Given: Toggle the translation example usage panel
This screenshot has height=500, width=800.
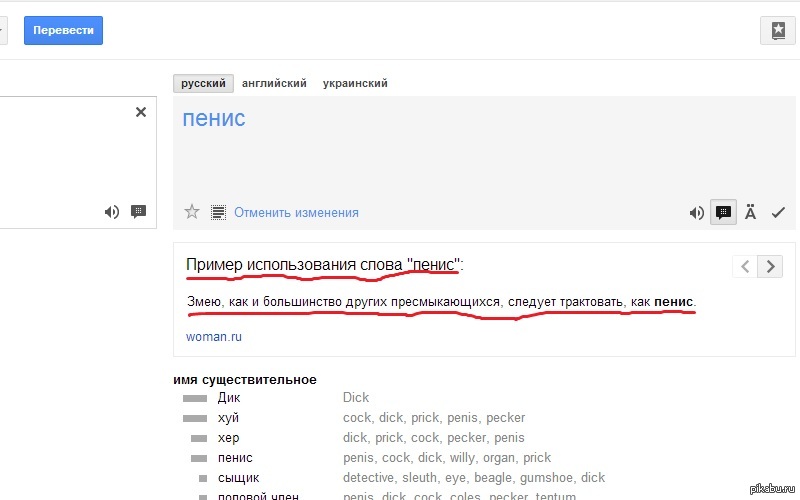Looking at the screenshot, I should [723, 212].
